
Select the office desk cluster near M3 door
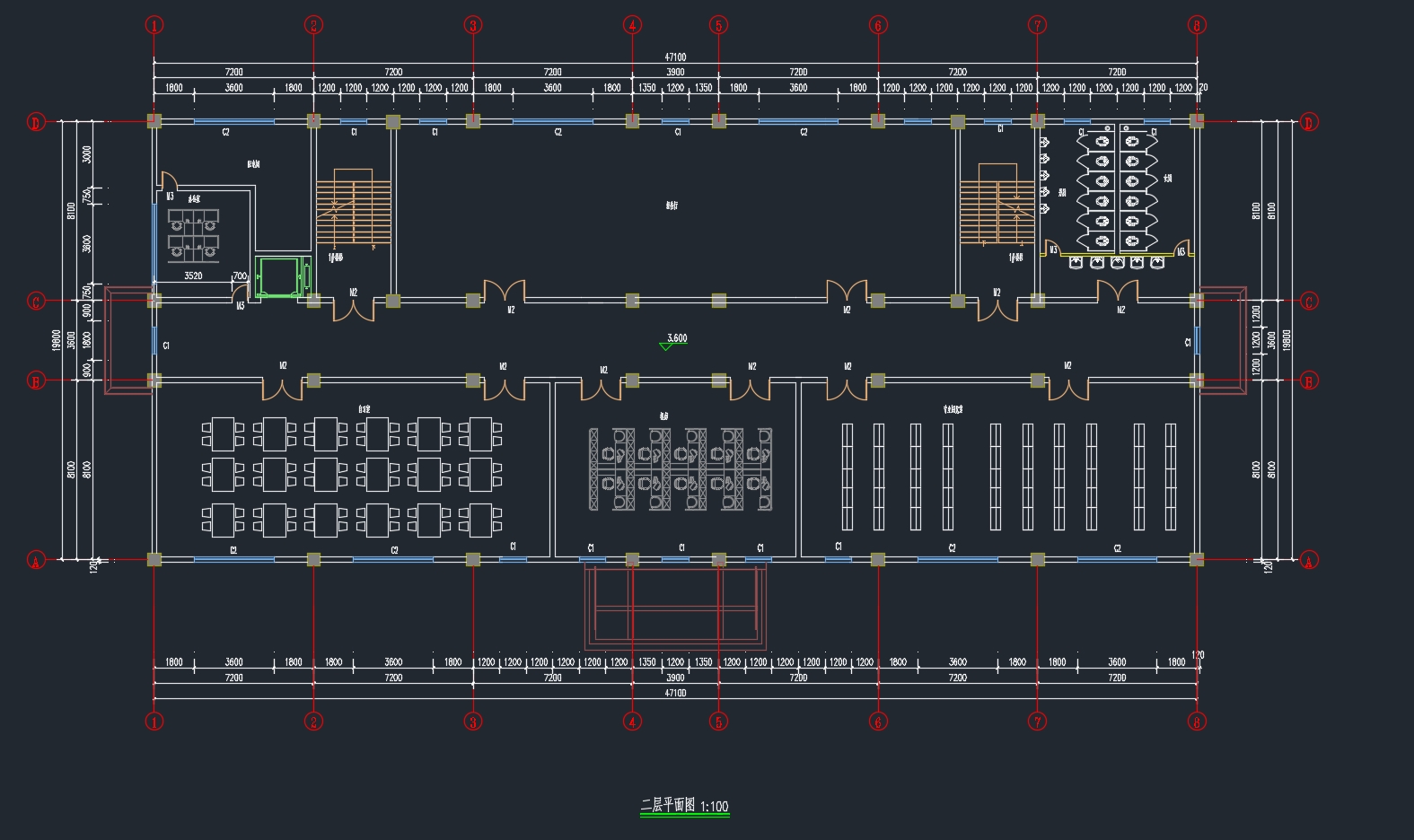pyautogui.click(x=193, y=233)
